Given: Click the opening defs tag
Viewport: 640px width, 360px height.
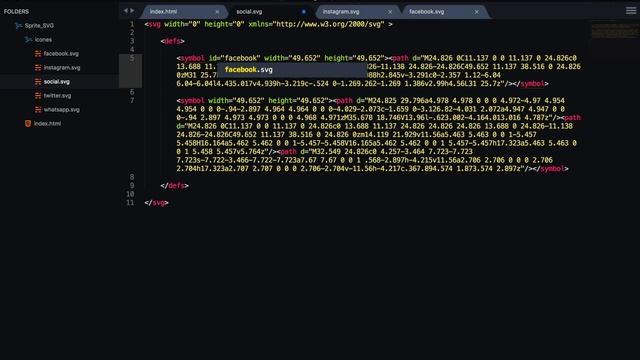Looking at the screenshot, I should tap(172, 41).
